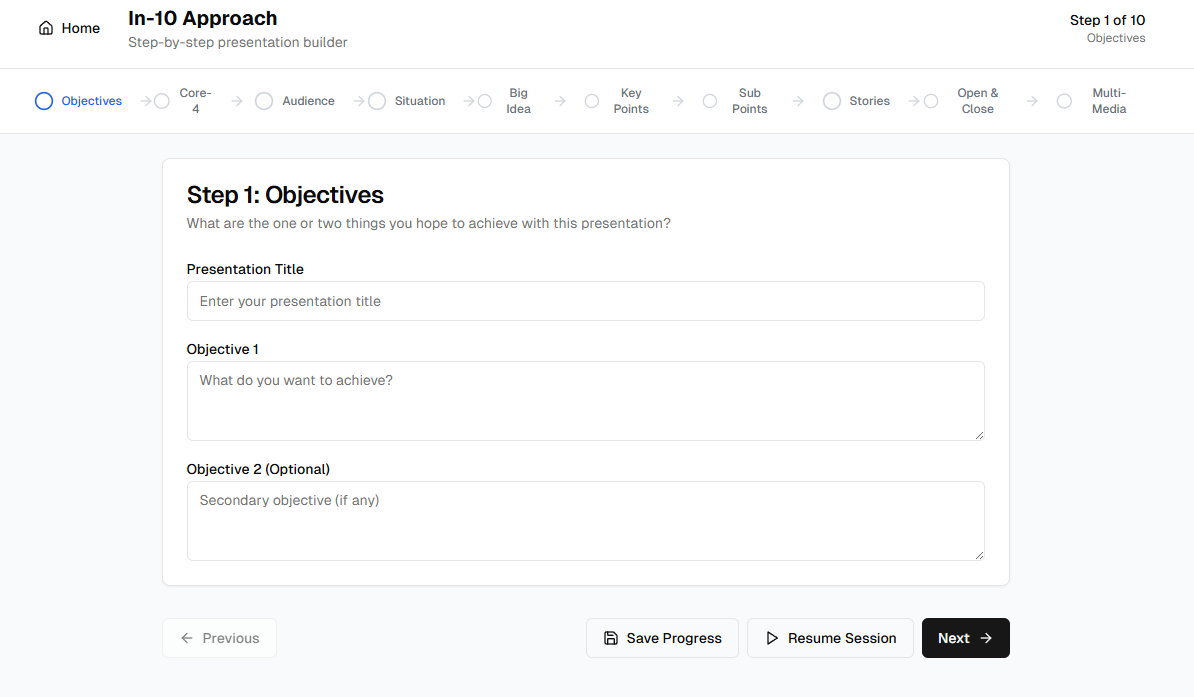Image resolution: width=1194 pixels, height=697 pixels.
Task: Click the Save Progress button
Action: (662, 638)
